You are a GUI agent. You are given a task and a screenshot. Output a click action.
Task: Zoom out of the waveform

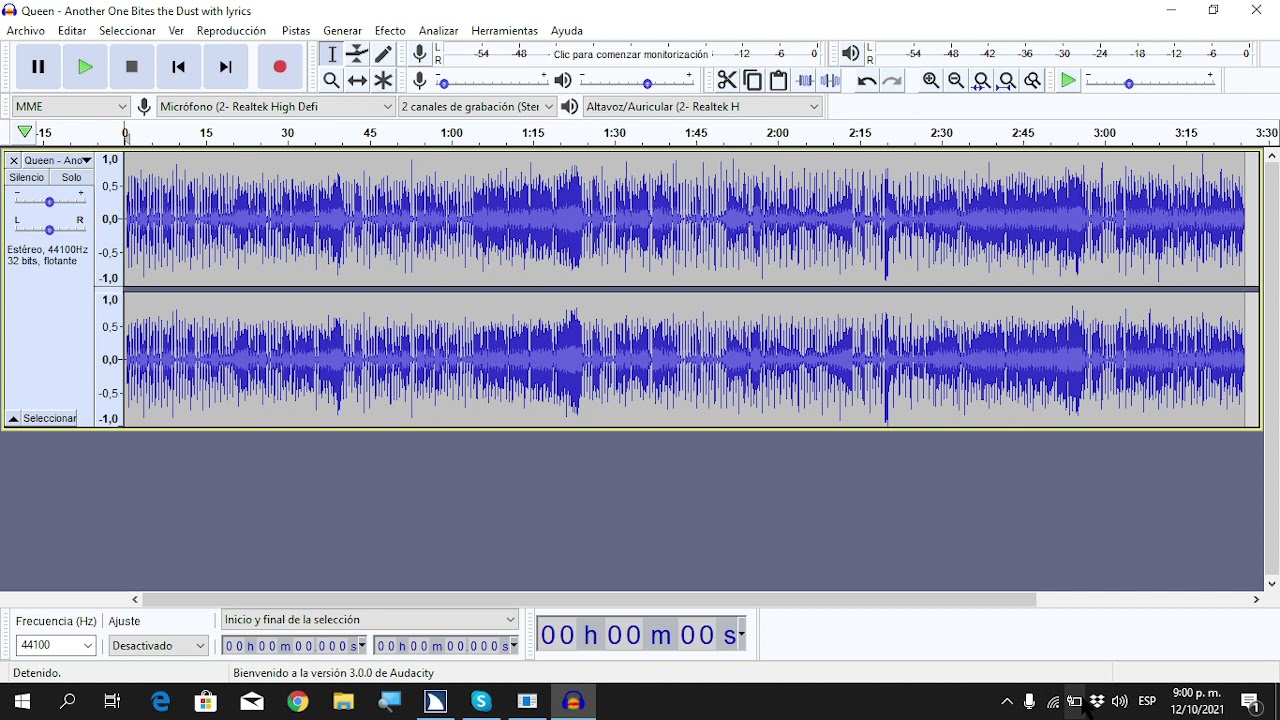pos(956,80)
